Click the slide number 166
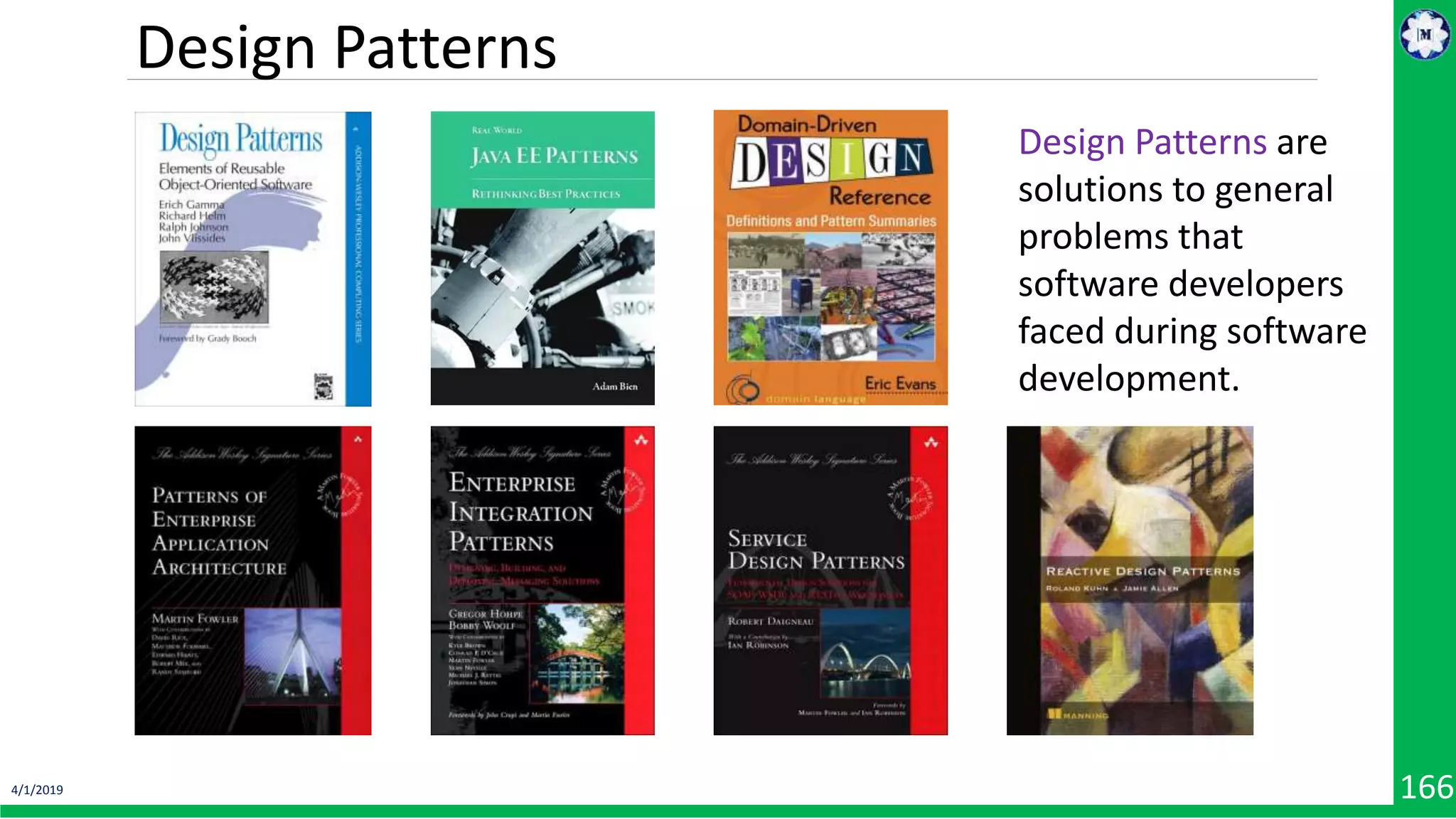The width and height of the screenshot is (1456, 819). [x=1426, y=787]
